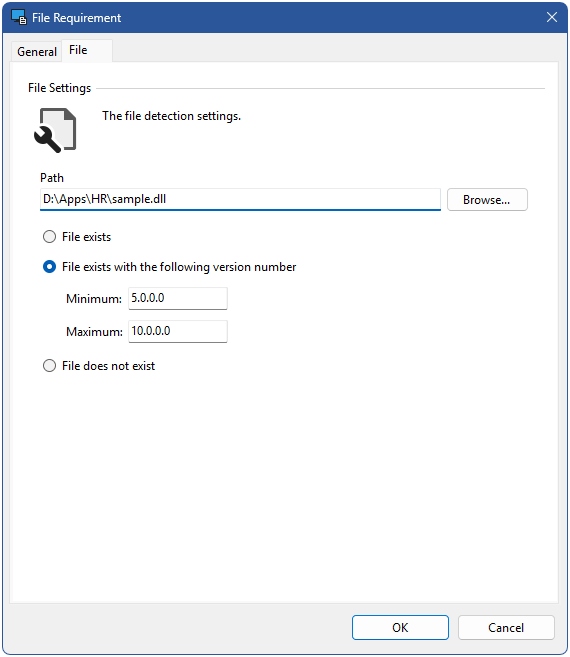Switch to the General tab
The width and height of the screenshot is (570, 657).
(37, 52)
